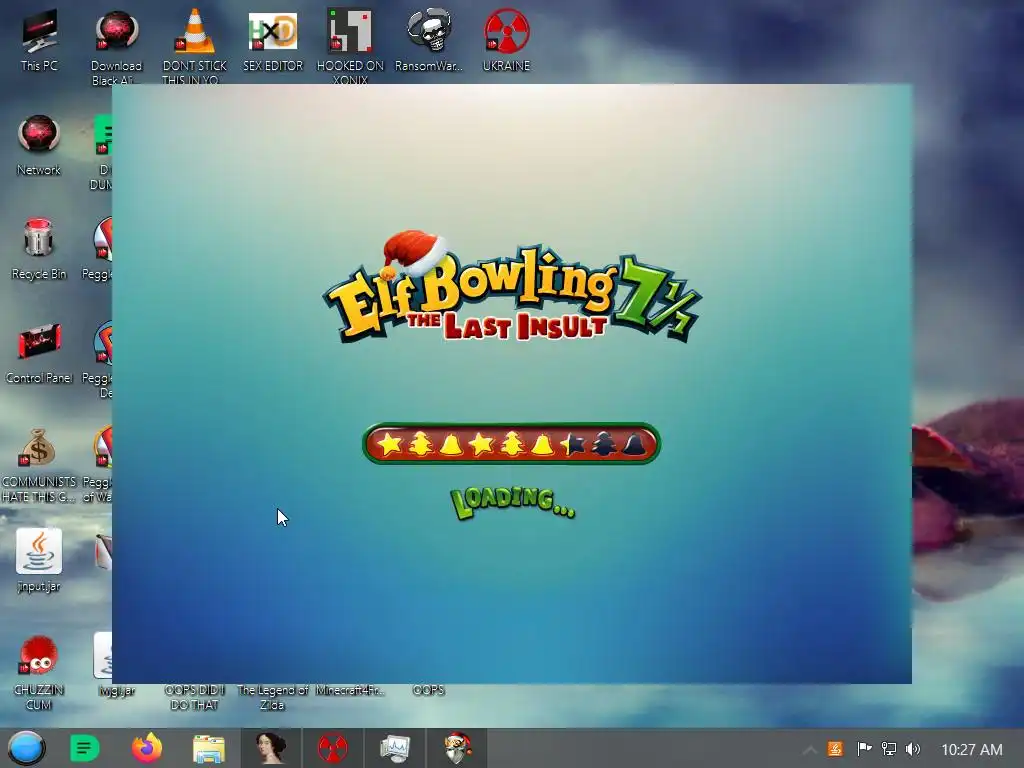The width and height of the screenshot is (1024, 768).
Task: Open the Recycle Bin
Action: point(39,248)
